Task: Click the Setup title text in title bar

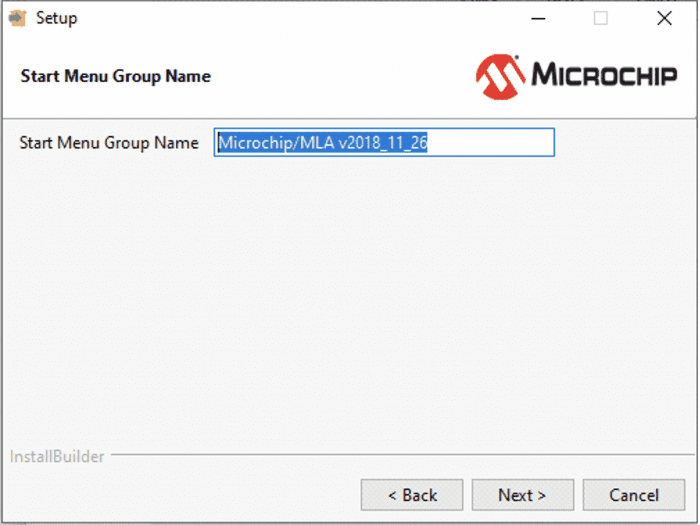Action: [x=56, y=18]
